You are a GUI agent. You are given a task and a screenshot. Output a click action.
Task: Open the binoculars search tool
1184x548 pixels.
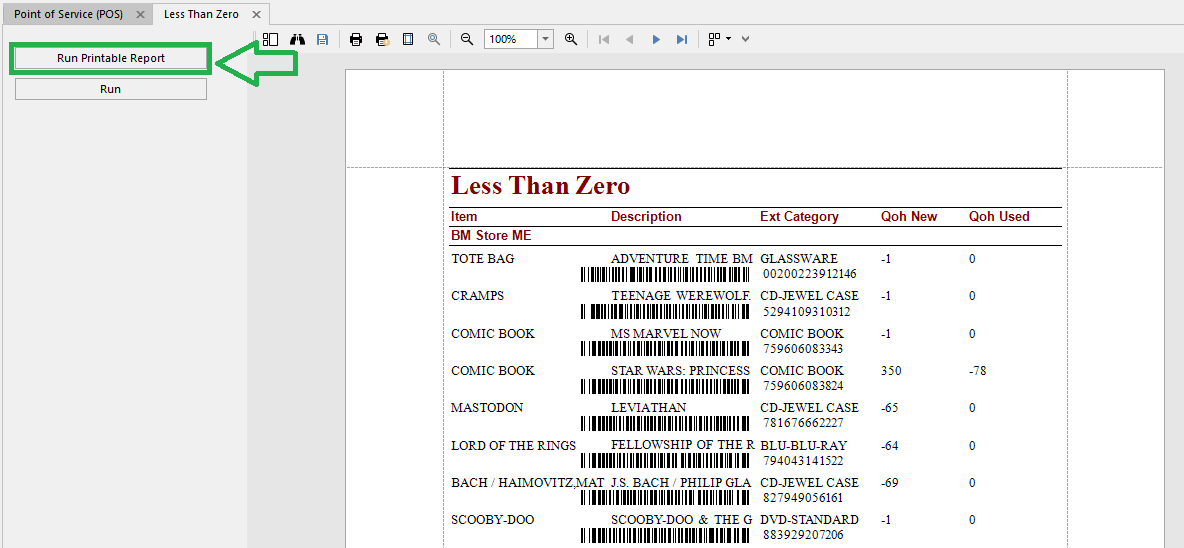pos(298,39)
